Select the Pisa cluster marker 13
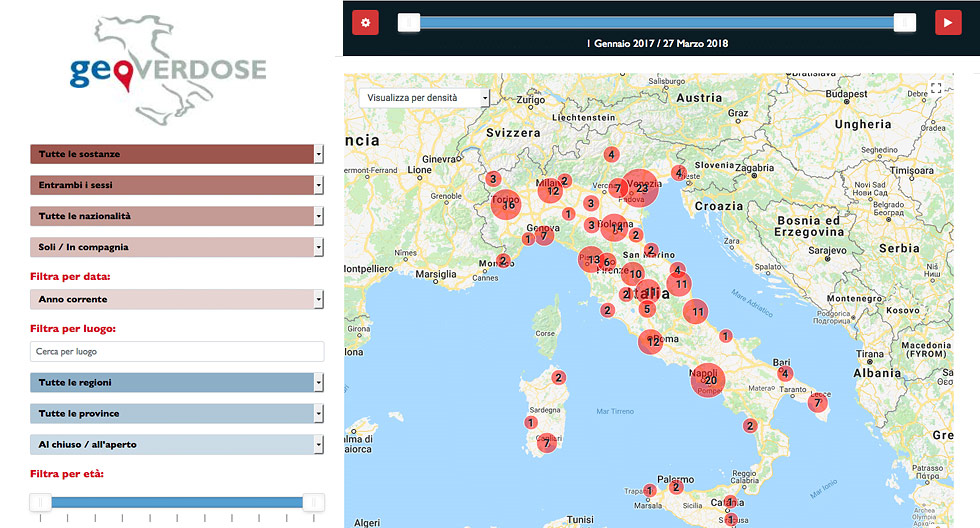 click(591, 259)
